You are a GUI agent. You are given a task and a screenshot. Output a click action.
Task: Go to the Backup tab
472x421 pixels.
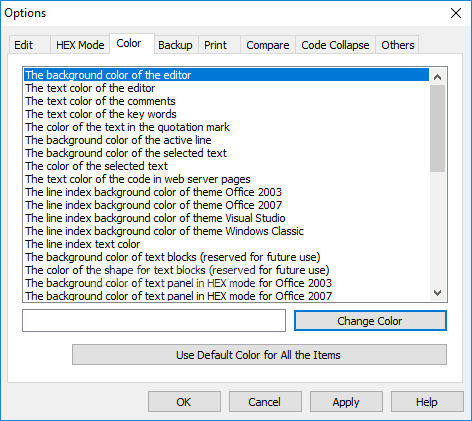(x=176, y=45)
